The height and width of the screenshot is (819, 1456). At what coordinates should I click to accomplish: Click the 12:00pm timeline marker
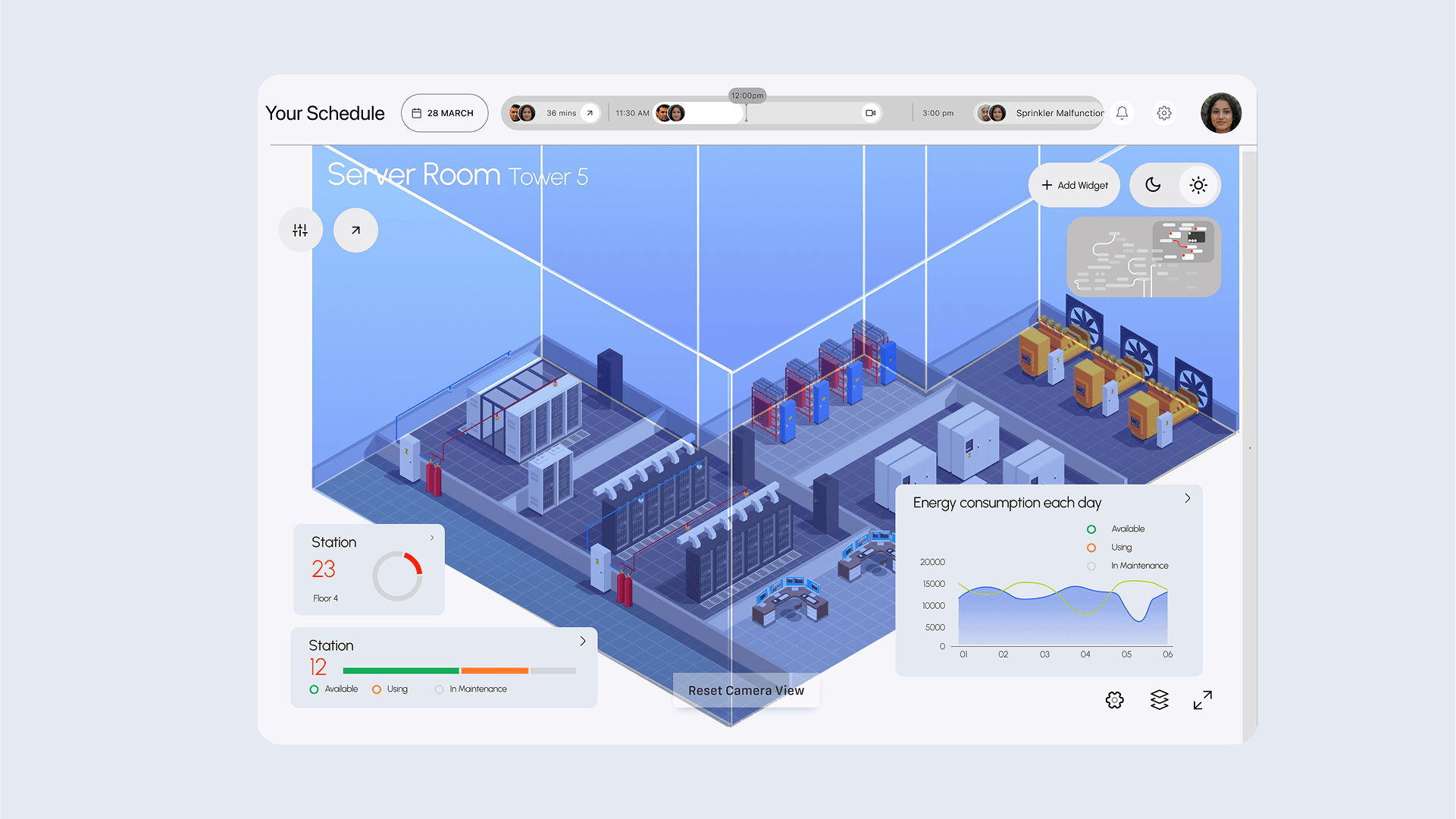point(747,96)
